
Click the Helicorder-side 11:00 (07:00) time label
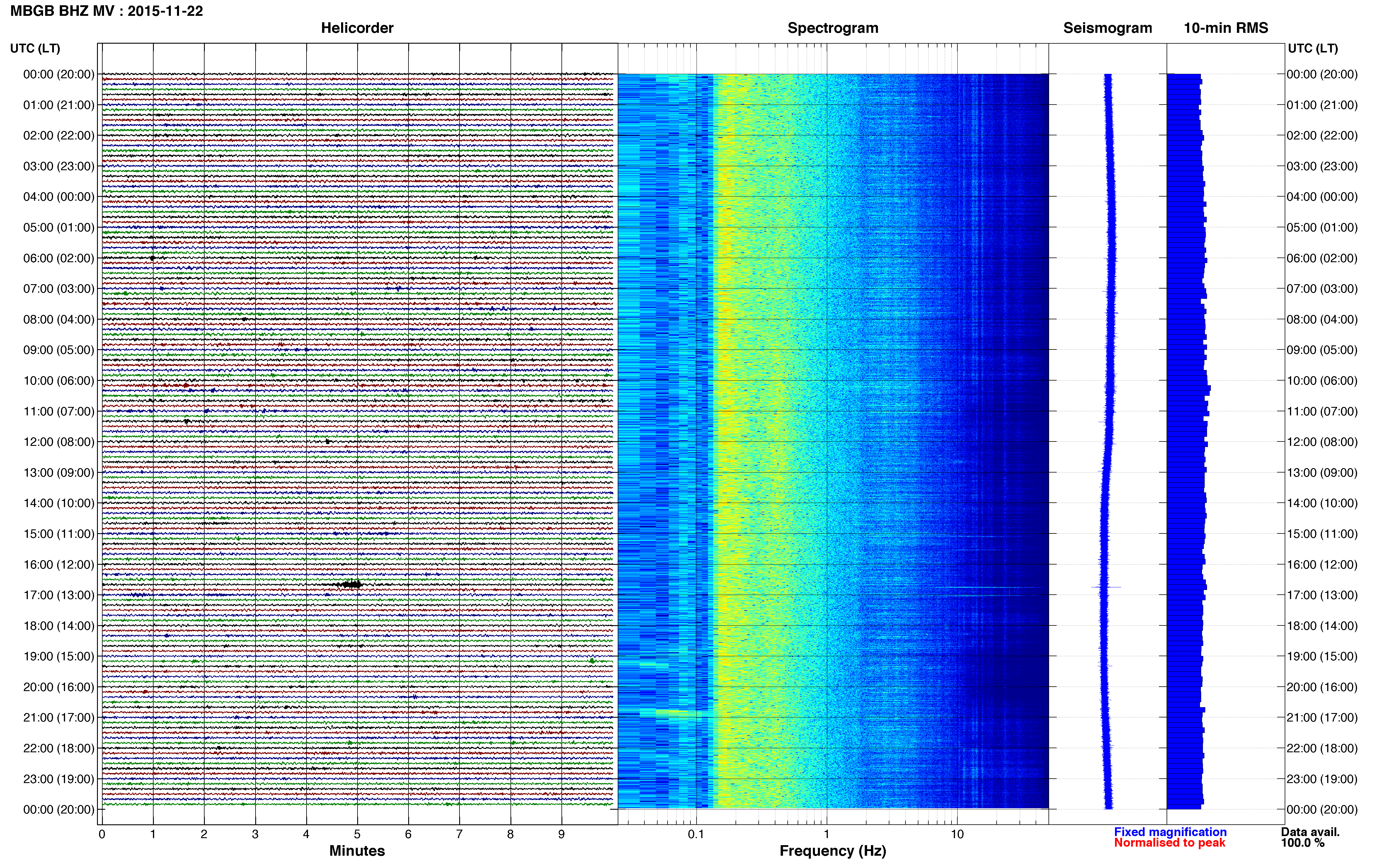tap(59, 411)
